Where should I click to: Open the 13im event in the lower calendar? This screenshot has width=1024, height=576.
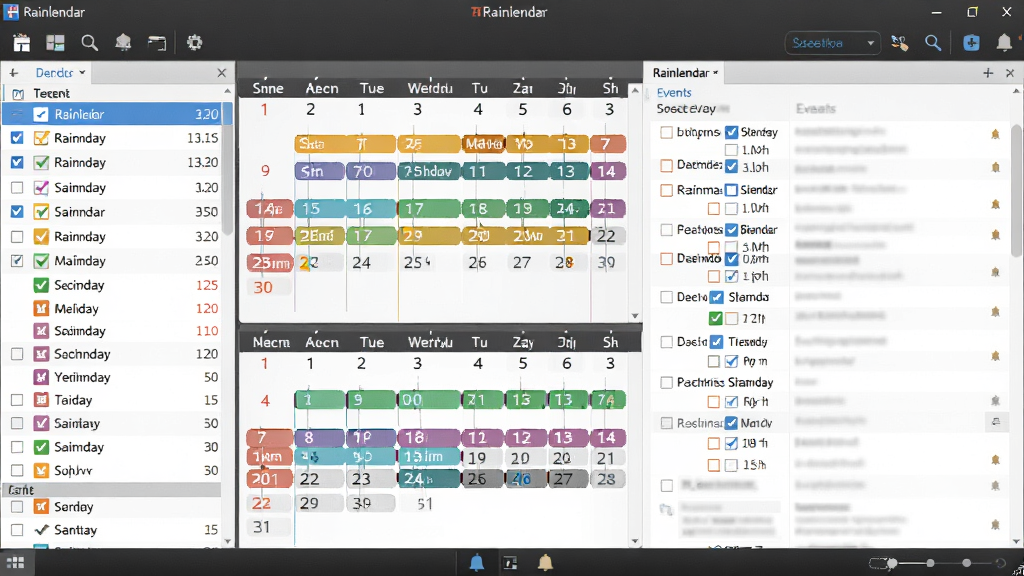click(x=428, y=456)
